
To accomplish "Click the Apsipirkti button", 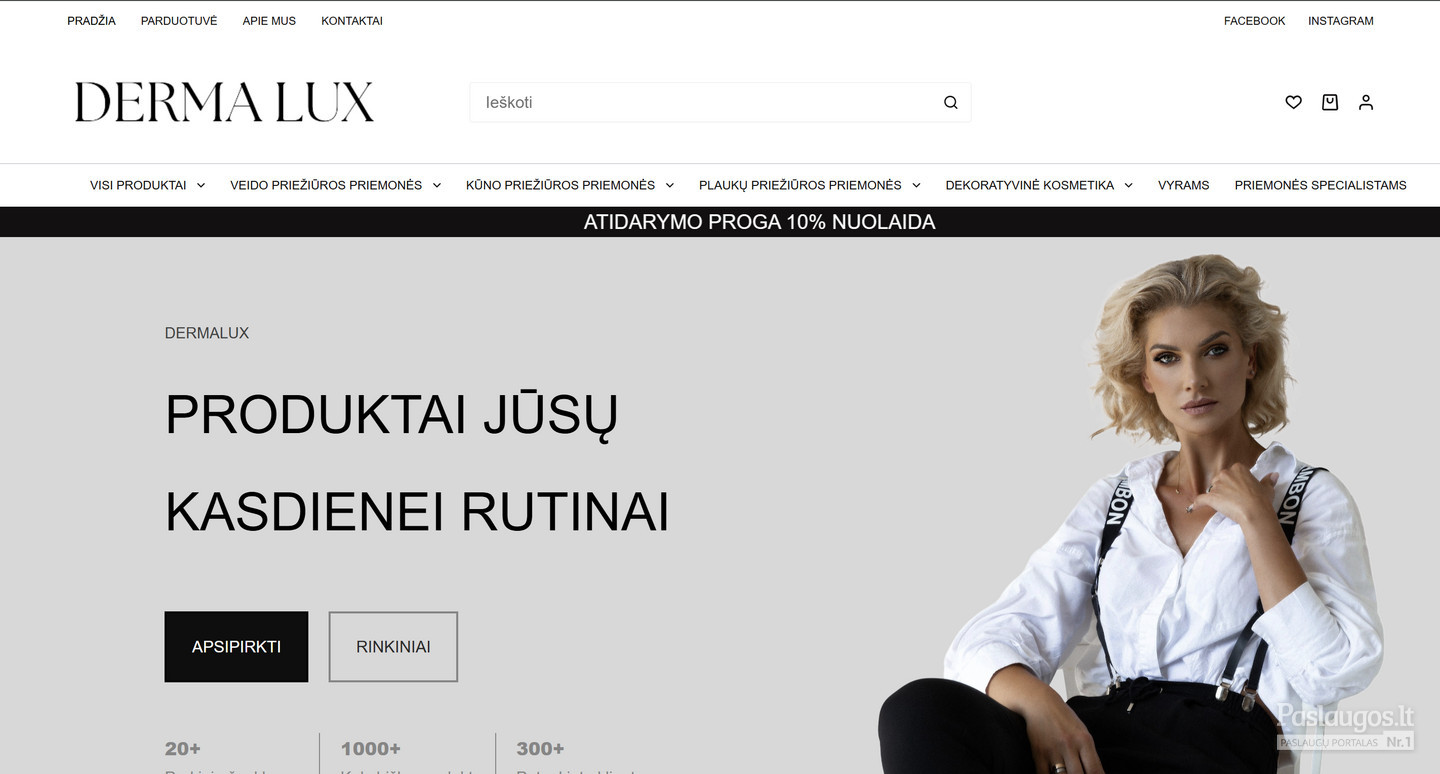I will pyautogui.click(x=236, y=647).
